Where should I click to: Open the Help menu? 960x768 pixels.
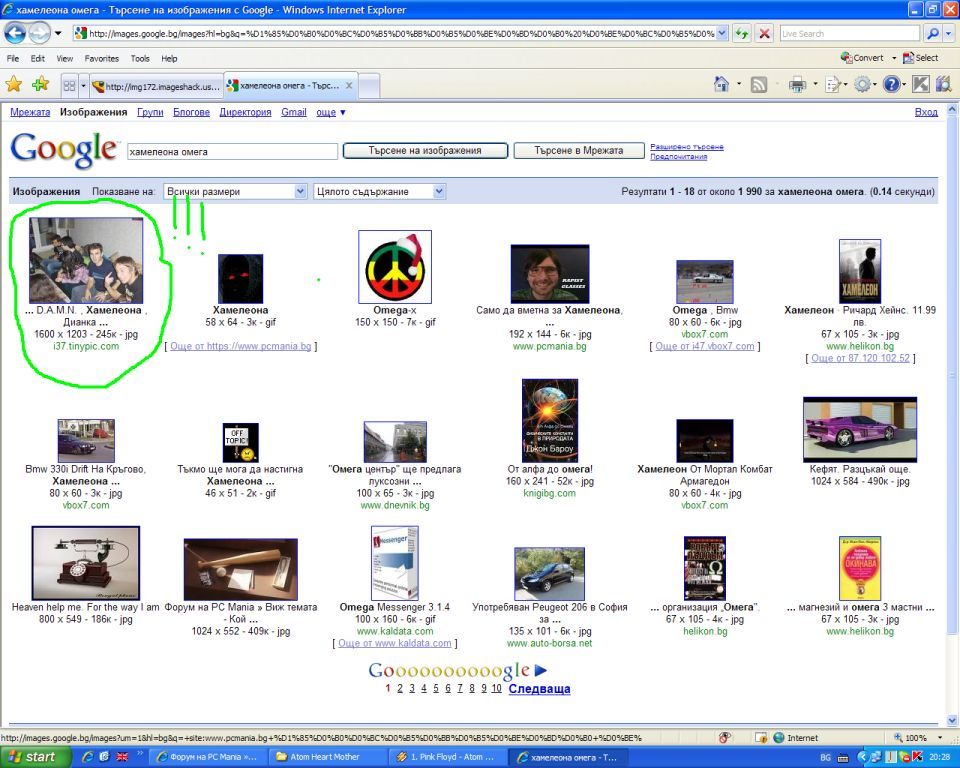[170, 58]
